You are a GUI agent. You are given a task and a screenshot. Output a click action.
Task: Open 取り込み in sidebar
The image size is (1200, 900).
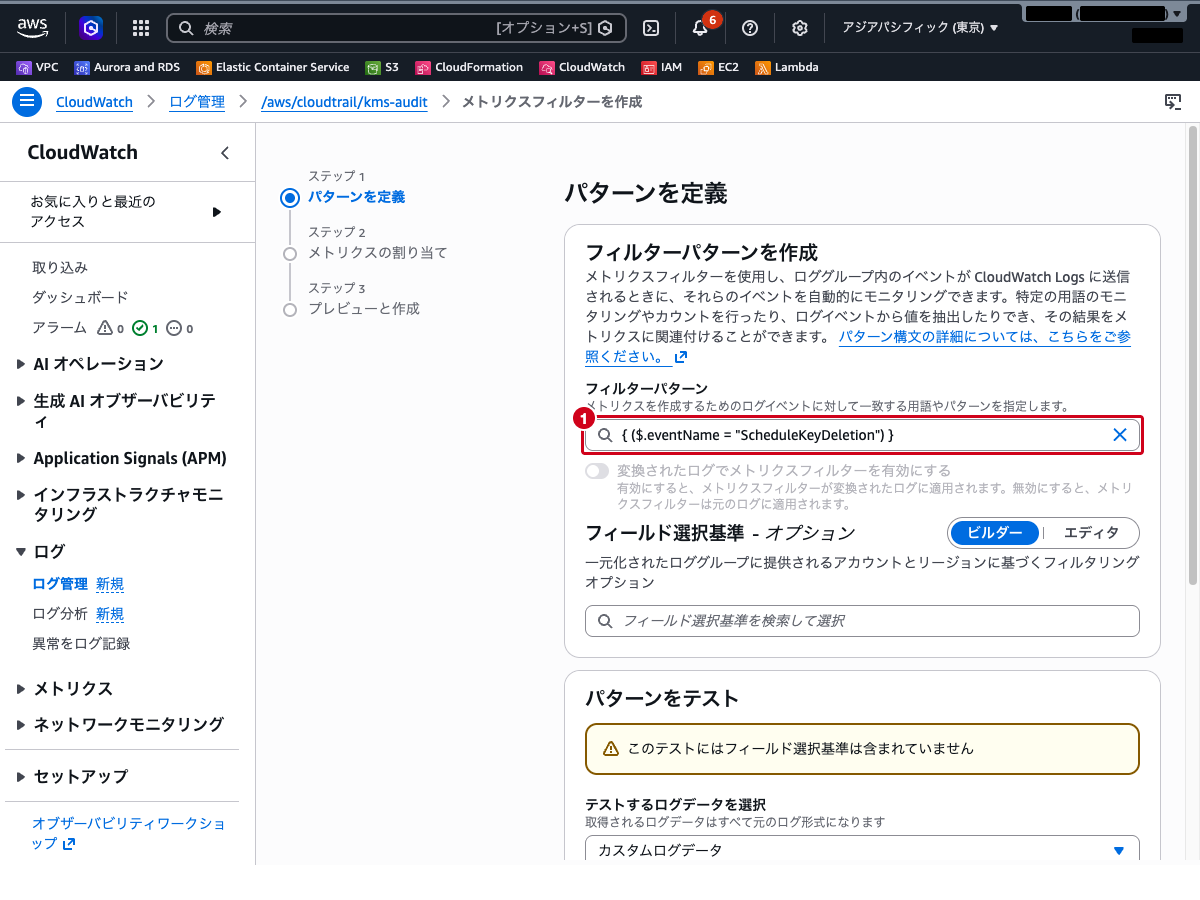60,268
